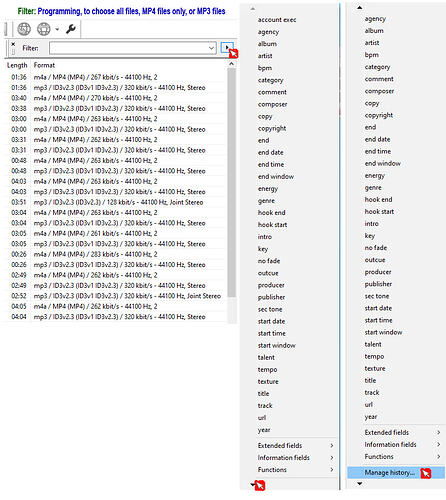Choose 'account exec' from the filter menu

coord(277,20)
